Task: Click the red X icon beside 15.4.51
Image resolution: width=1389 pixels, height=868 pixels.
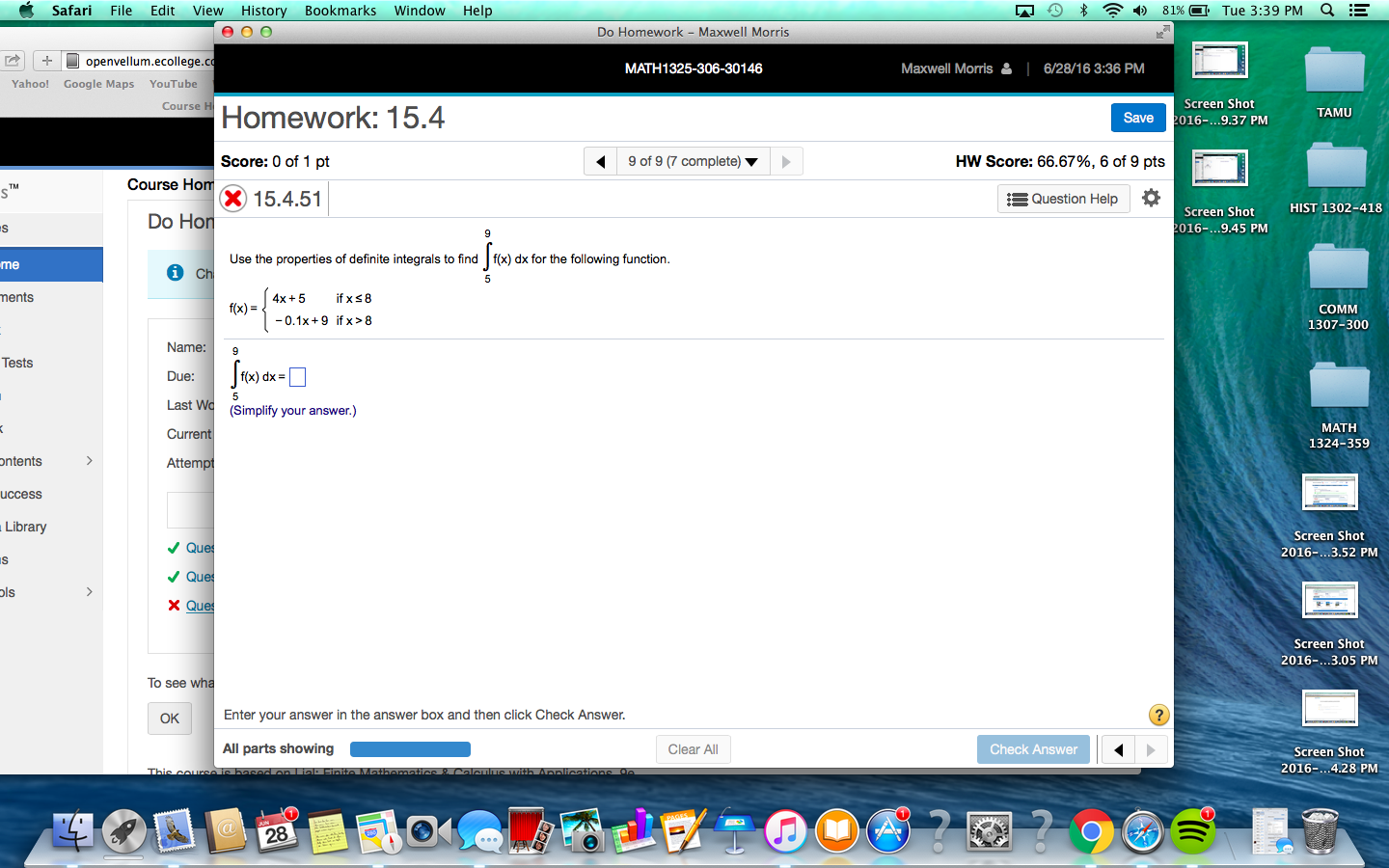Action: [233, 199]
